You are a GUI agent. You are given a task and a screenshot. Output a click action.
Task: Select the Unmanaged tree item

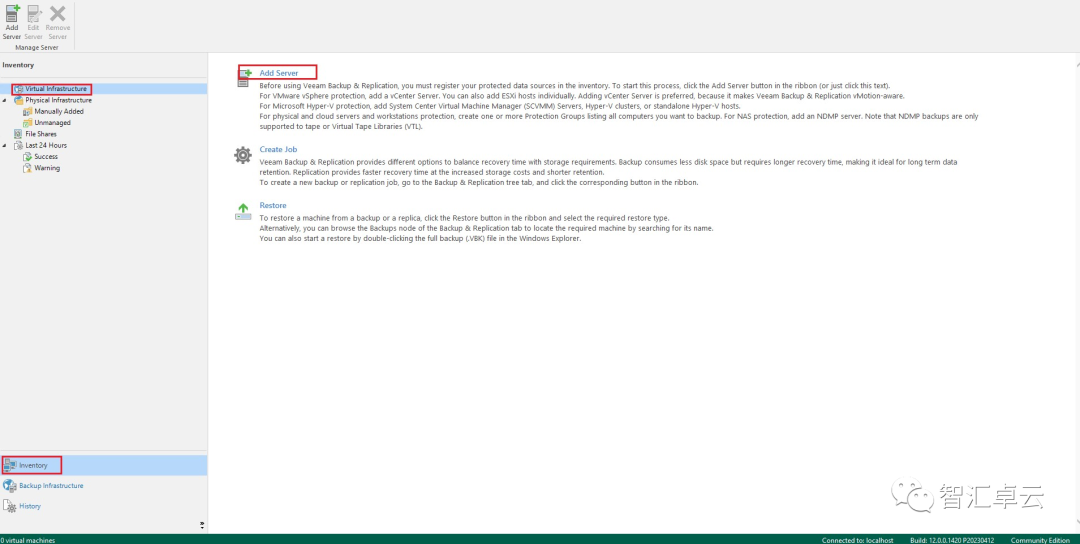coord(52,123)
